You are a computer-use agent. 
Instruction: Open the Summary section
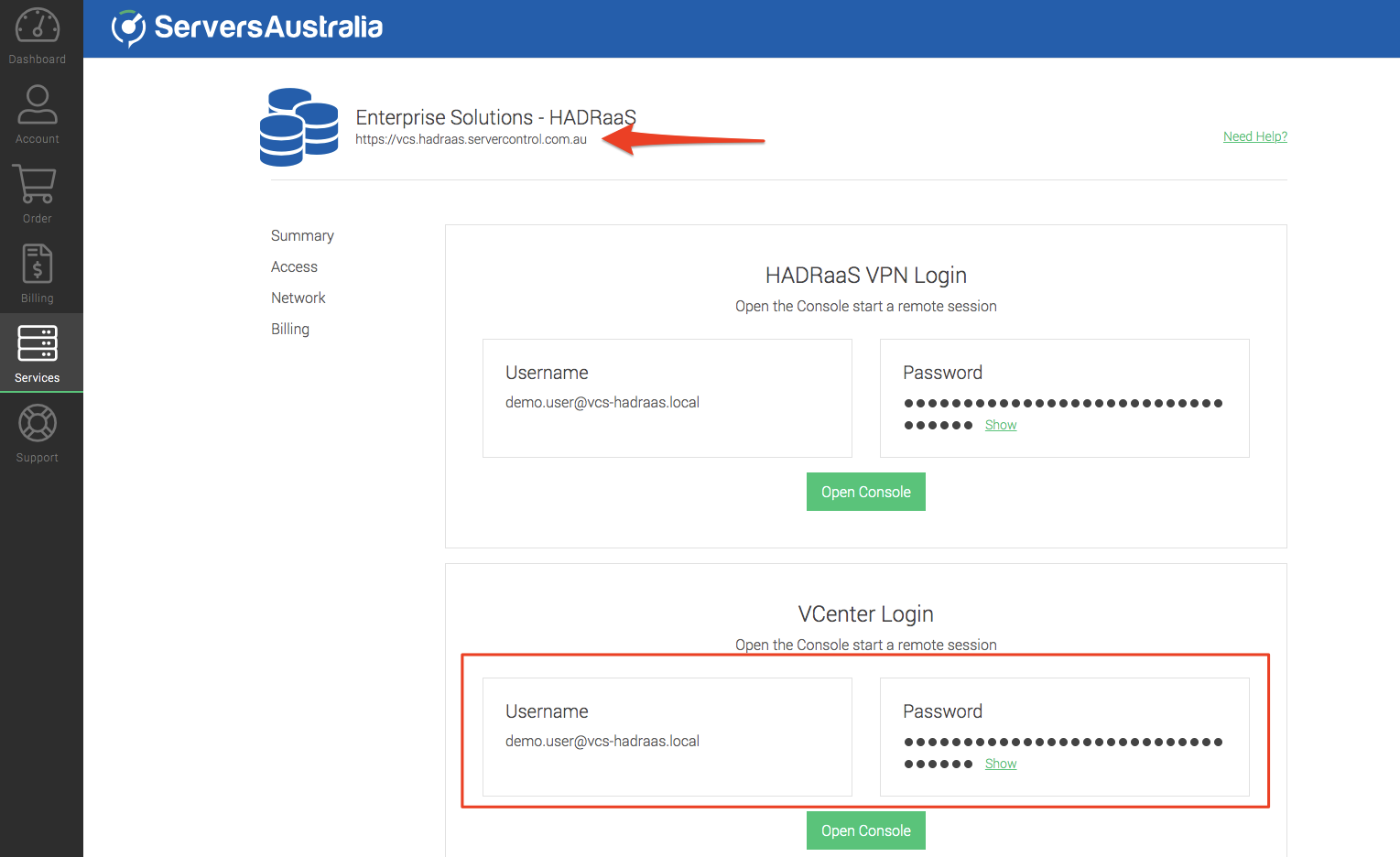[x=302, y=235]
